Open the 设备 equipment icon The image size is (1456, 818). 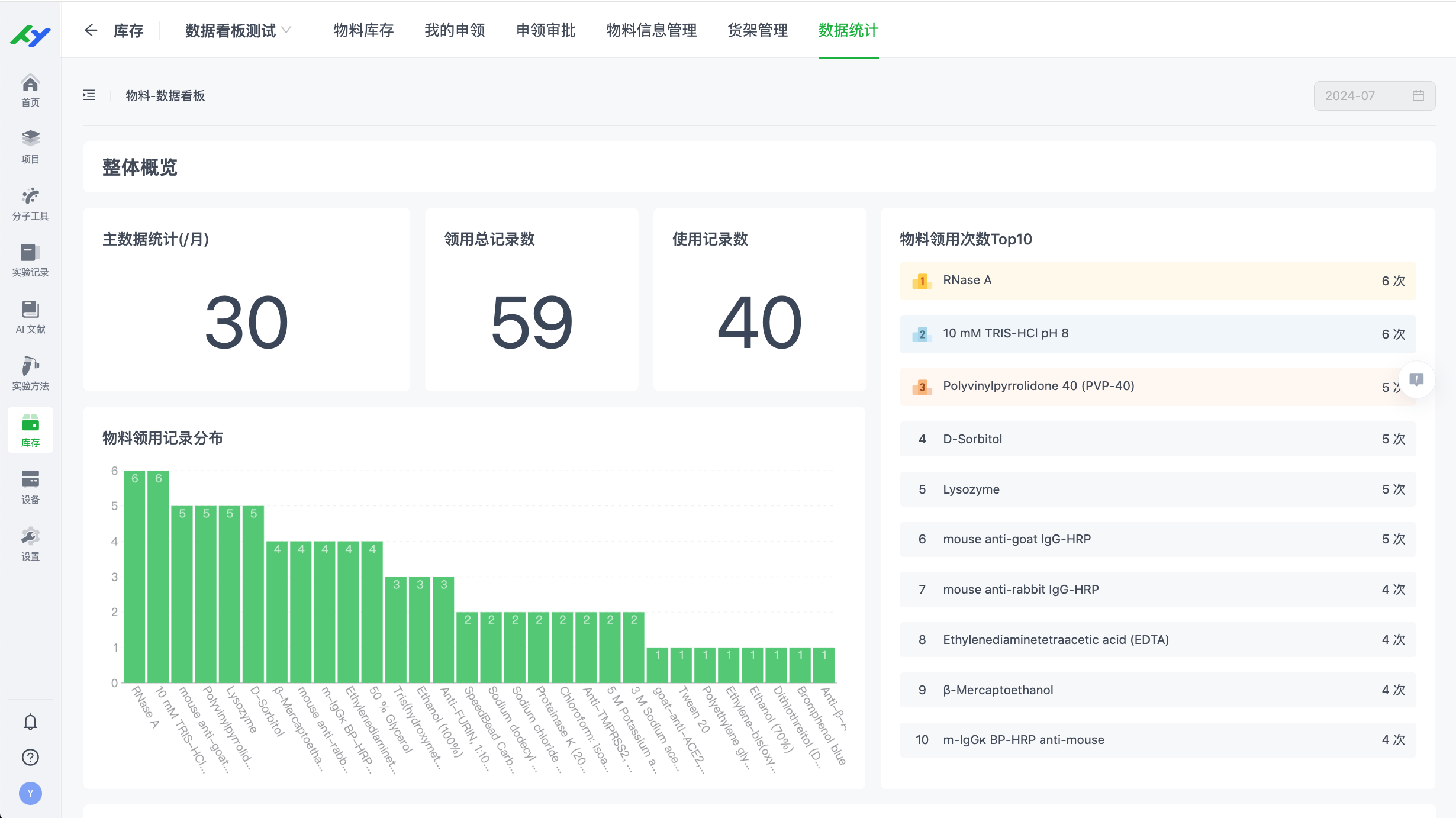point(30,487)
